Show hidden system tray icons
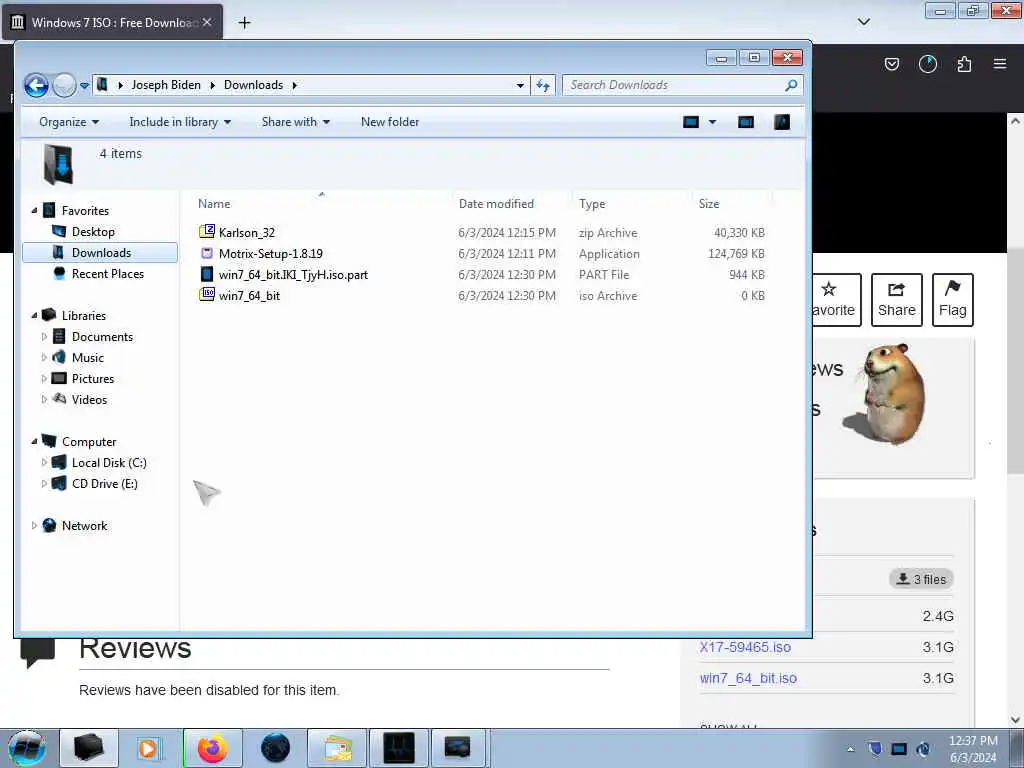 tap(850, 749)
